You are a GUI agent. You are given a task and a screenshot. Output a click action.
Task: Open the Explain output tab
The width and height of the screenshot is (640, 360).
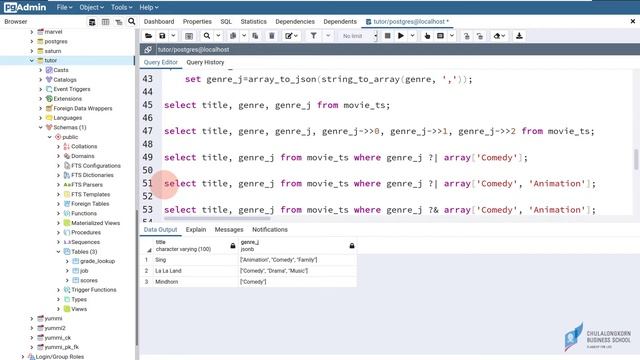(196, 230)
